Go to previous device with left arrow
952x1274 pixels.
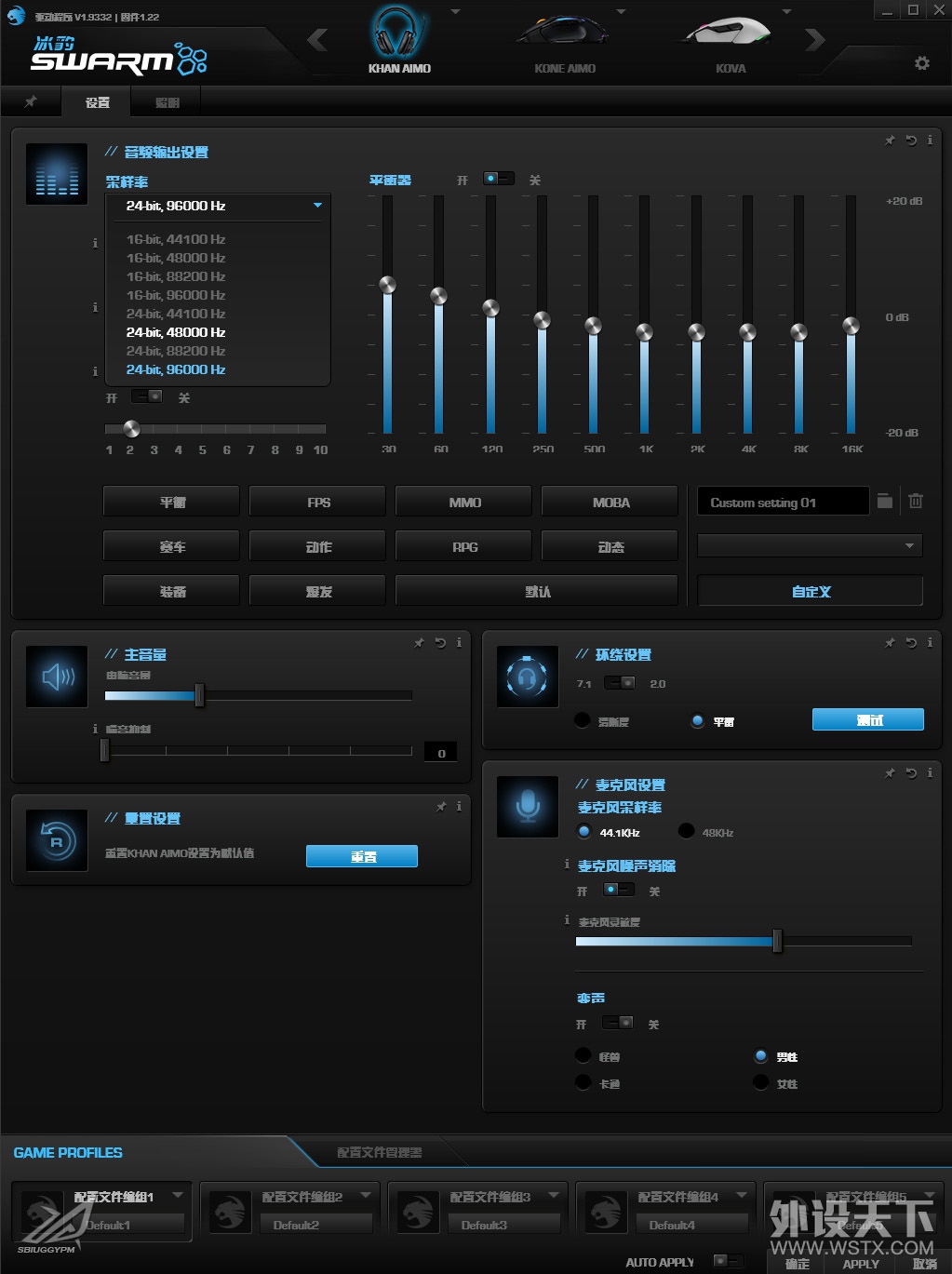(x=317, y=40)
